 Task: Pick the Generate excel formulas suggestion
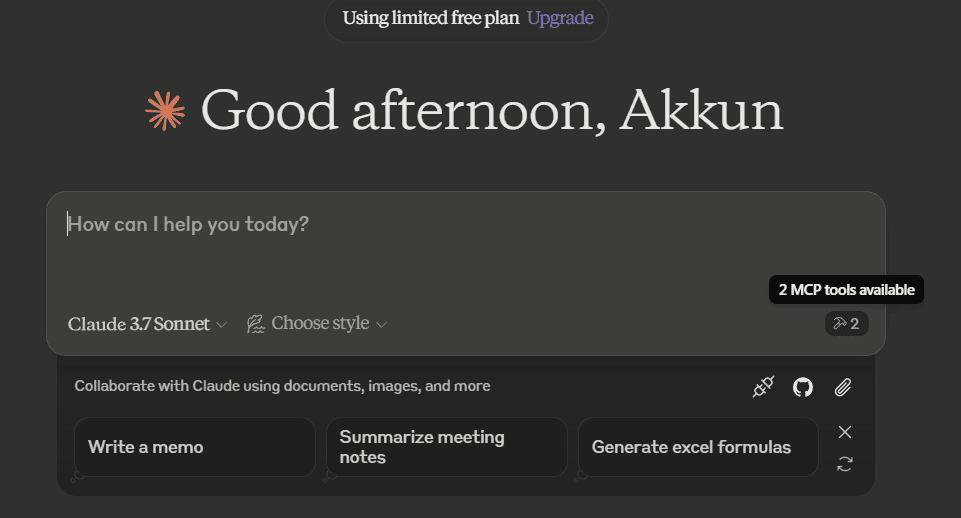[x=698, y=447]
